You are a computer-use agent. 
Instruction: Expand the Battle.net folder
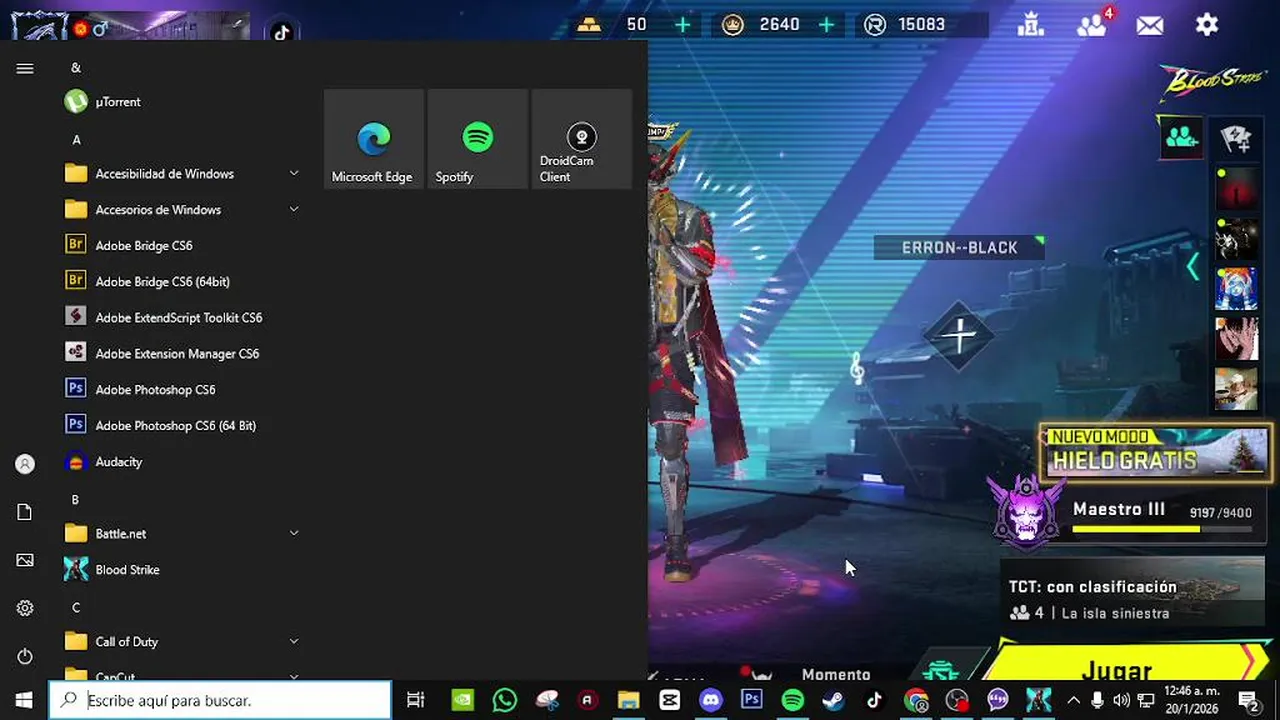coord(294,534)
